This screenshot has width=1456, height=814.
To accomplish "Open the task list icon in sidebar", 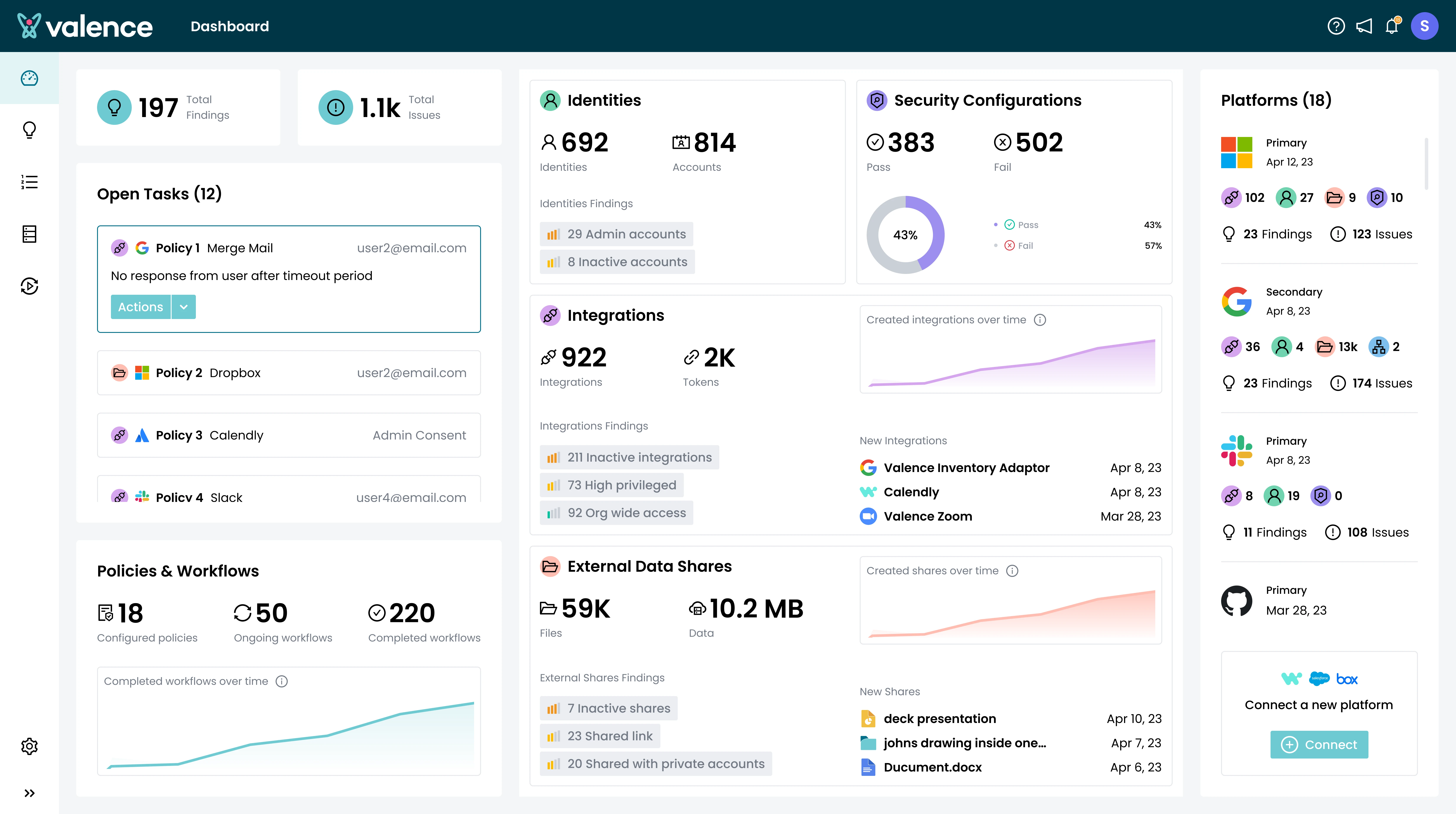I will click(x=29, y=182).
